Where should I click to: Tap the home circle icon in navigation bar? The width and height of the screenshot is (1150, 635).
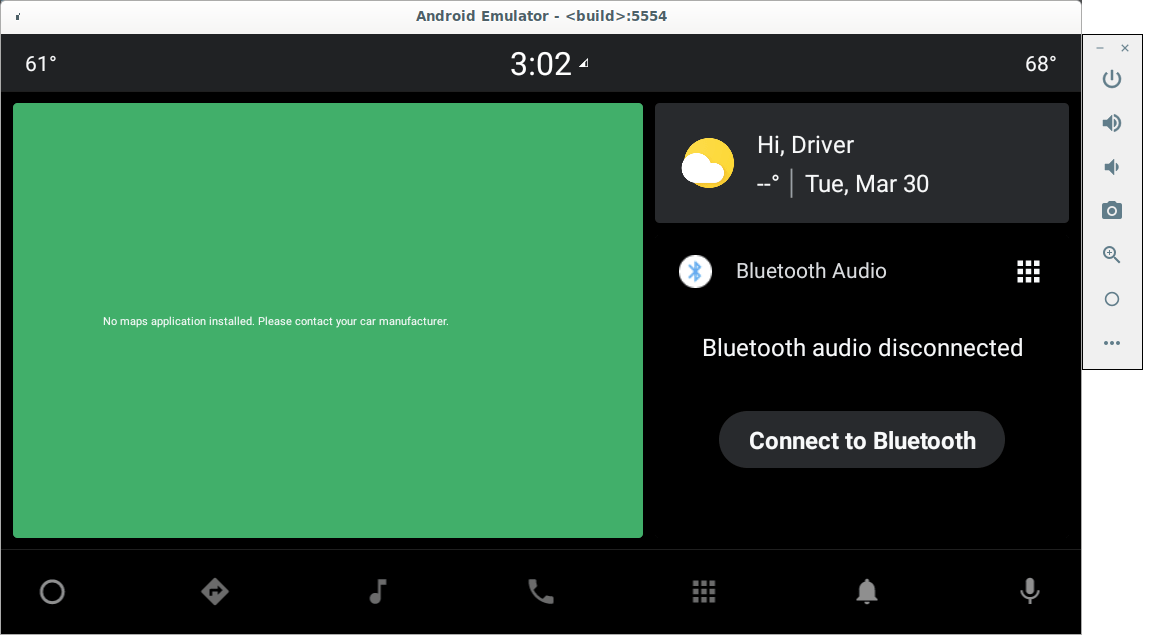point(52,591)
